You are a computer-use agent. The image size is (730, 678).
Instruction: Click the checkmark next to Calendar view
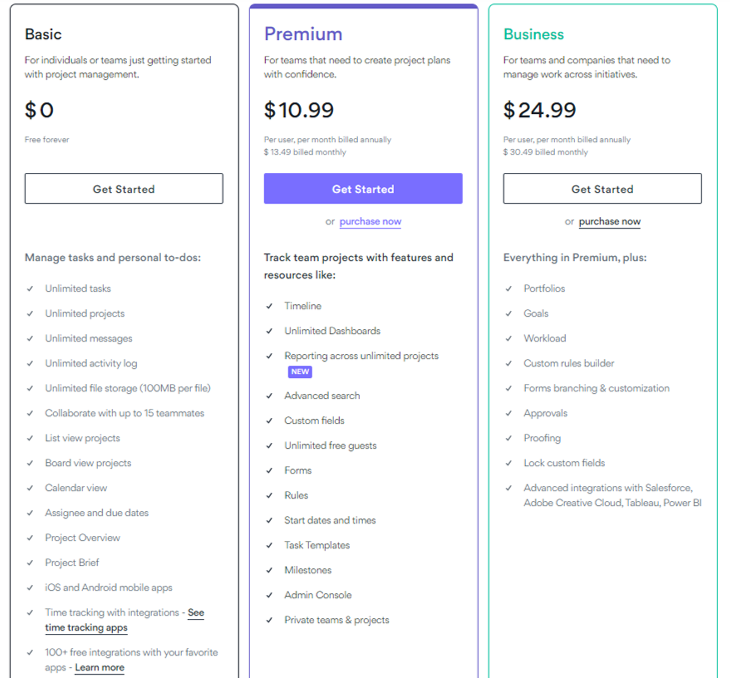point(30,488)
